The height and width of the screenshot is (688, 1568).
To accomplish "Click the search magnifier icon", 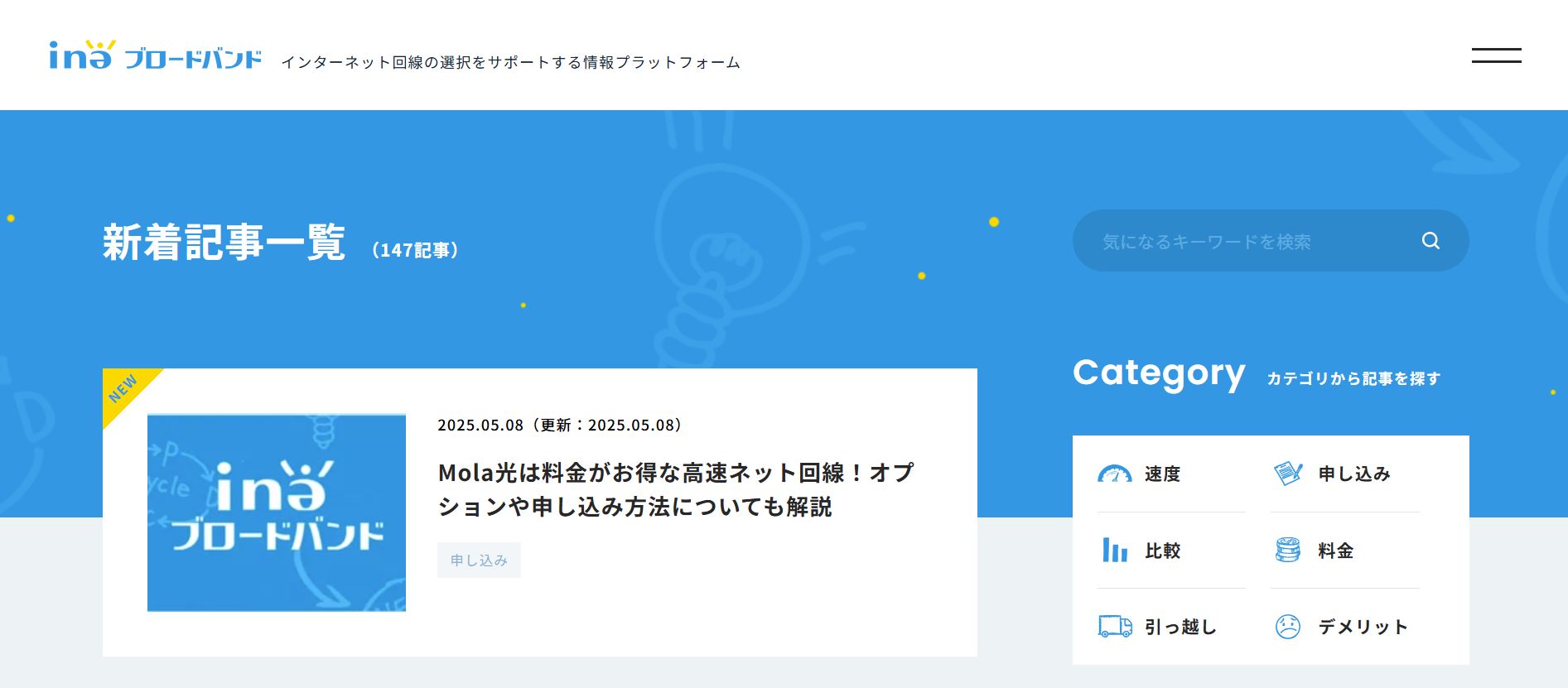I will (1430, 241).
